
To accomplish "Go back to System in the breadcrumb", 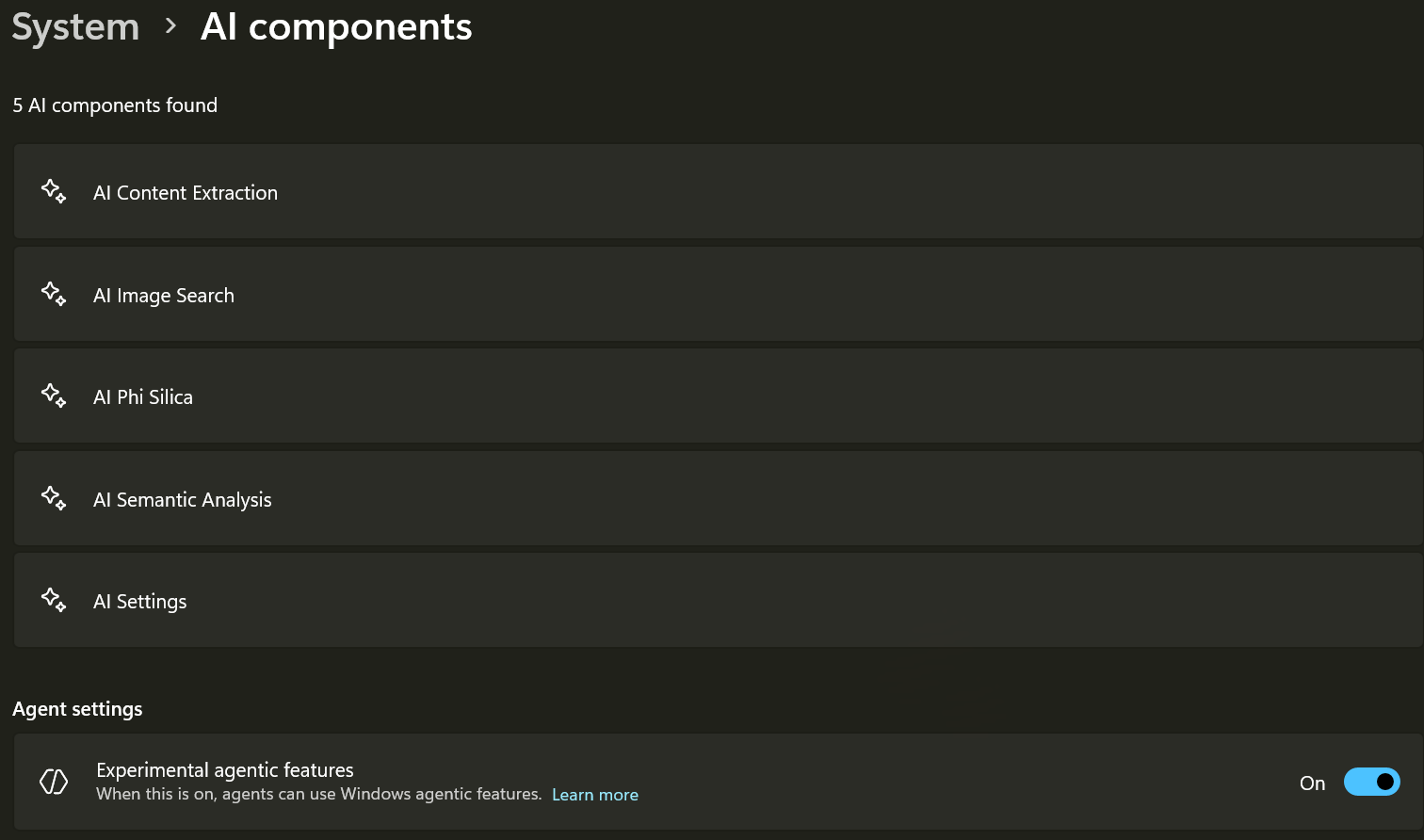I will point(75,26).
